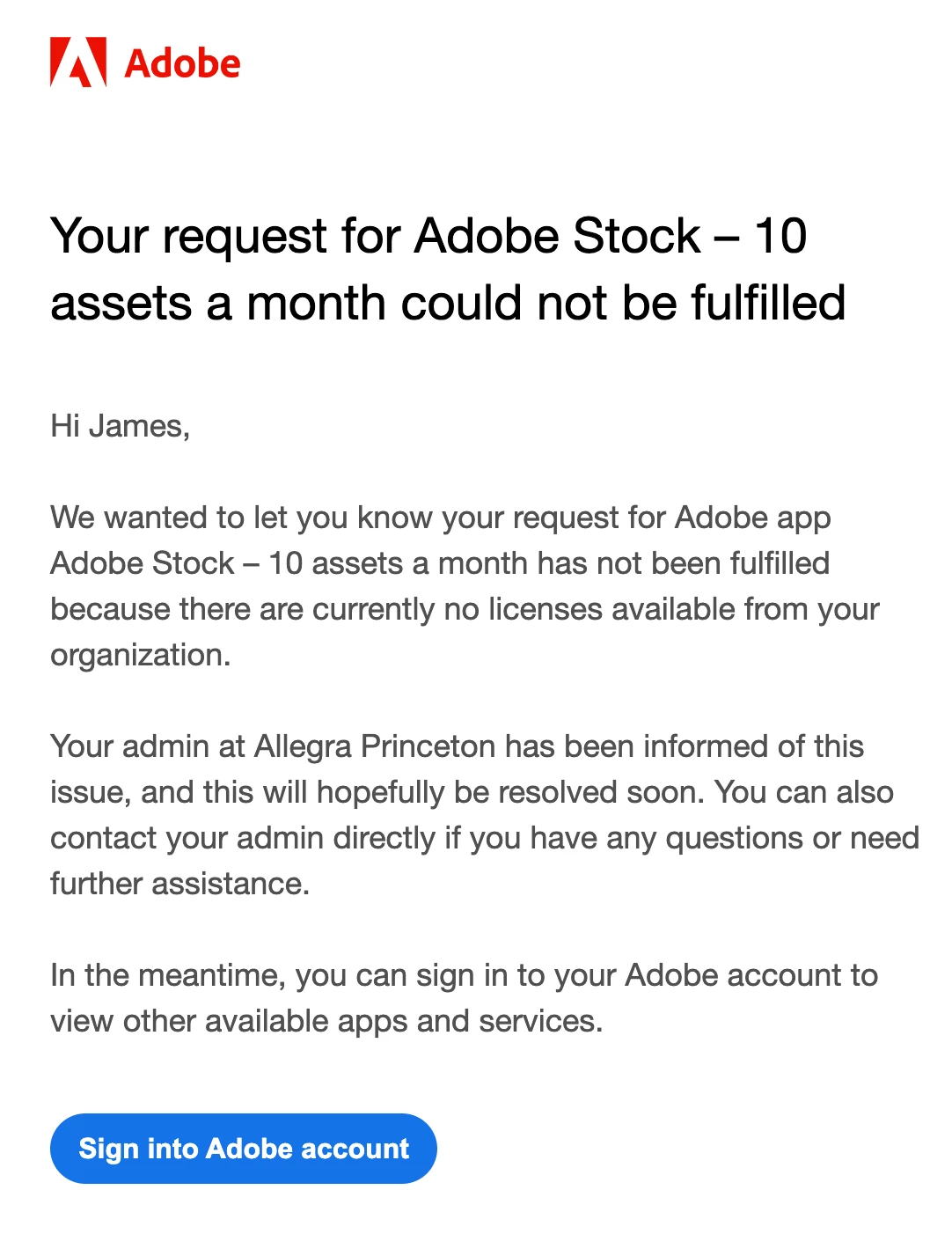Click the "further assistance." text
Screen dimensions: 952x1234
(179, 884)
